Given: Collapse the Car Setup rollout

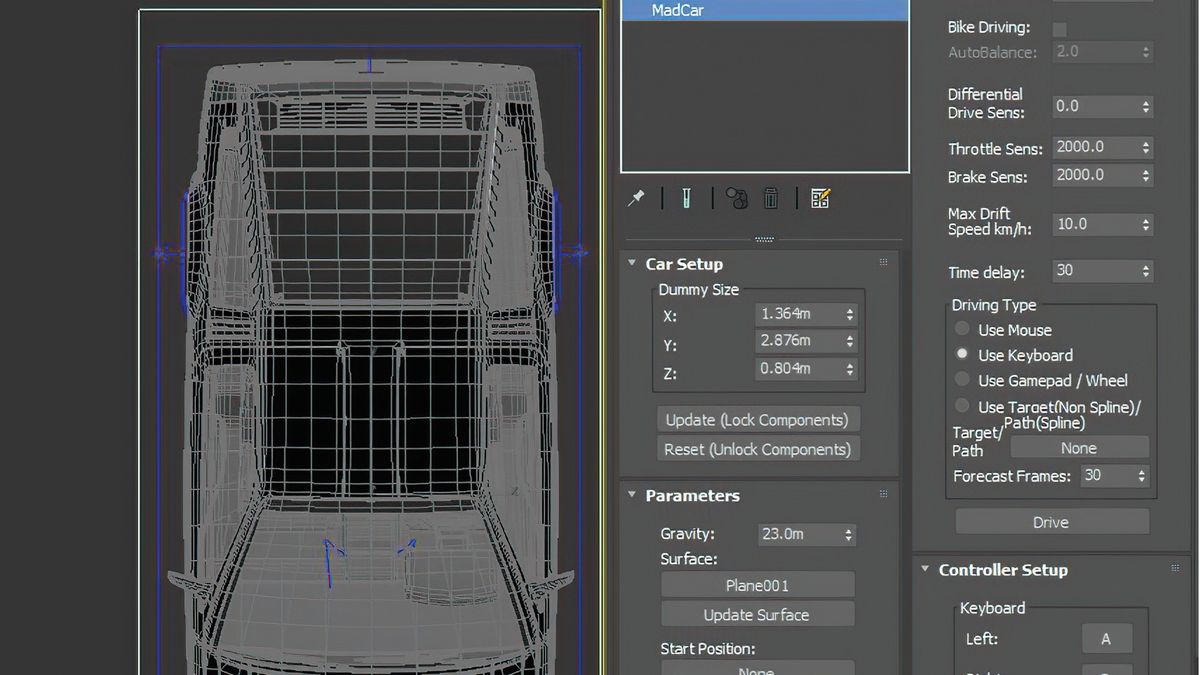Looking at the screenshot, I should pos(631,263).
